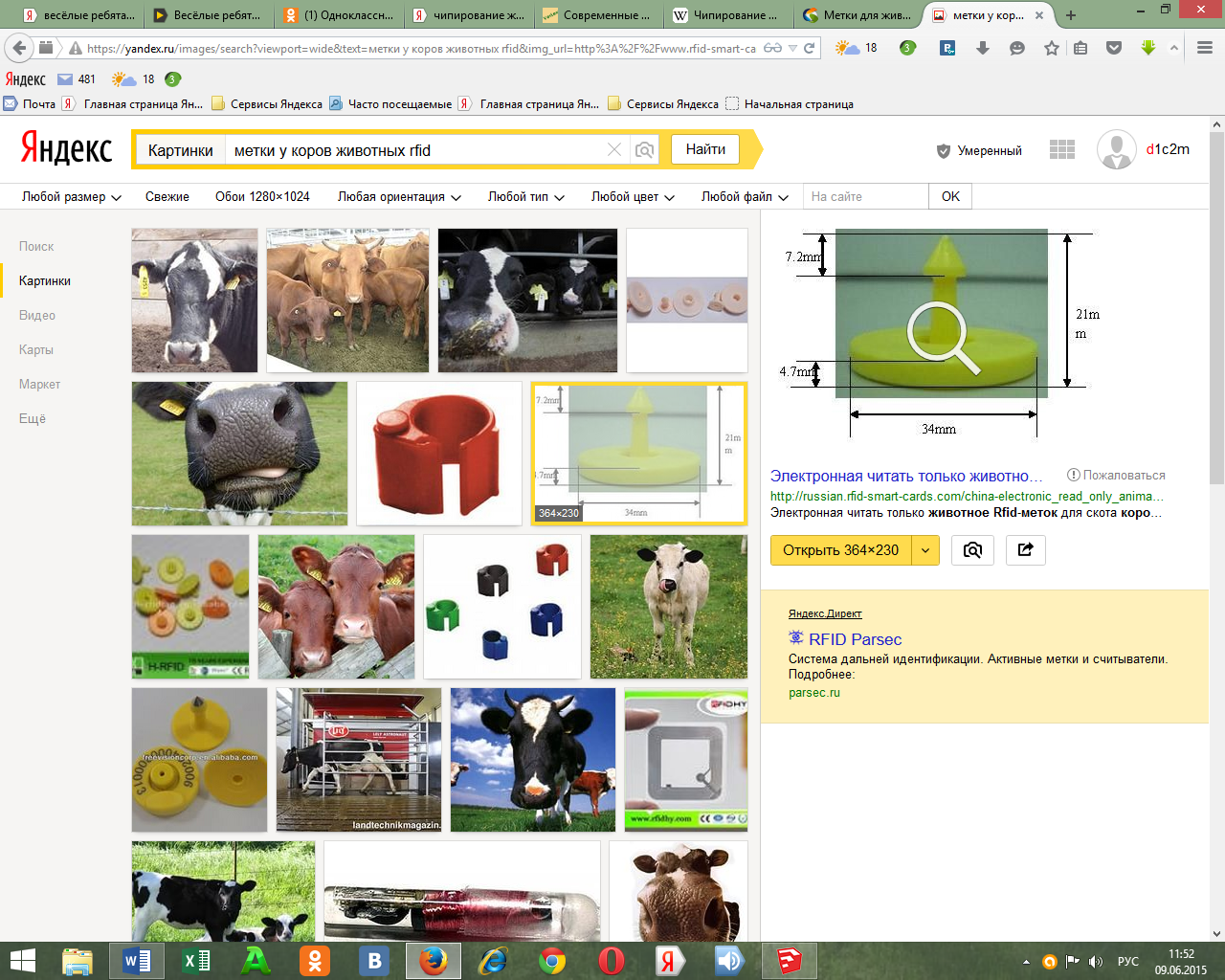Open the multicolored leg bands thumbnail

[x=502, y=607]
